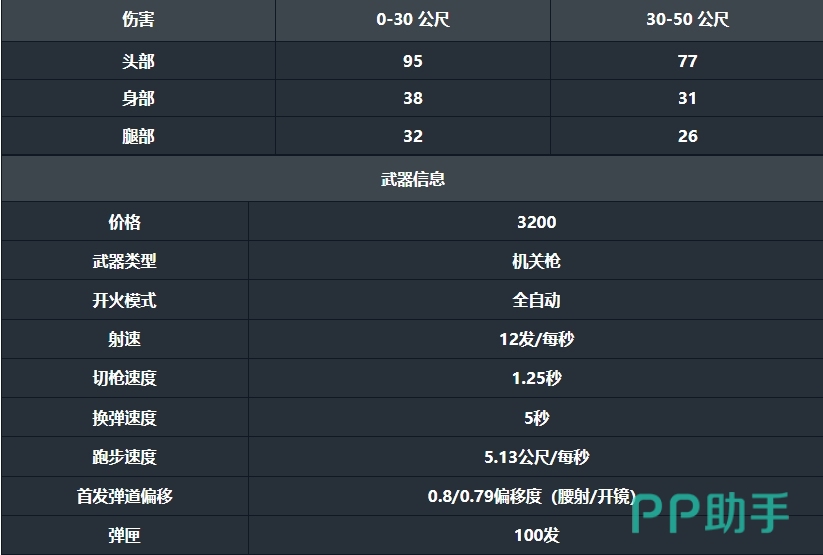The width and height of the screenshot is (823, 555).
Task: Click the 腿部 row label
Action: (x=138, y=136)
